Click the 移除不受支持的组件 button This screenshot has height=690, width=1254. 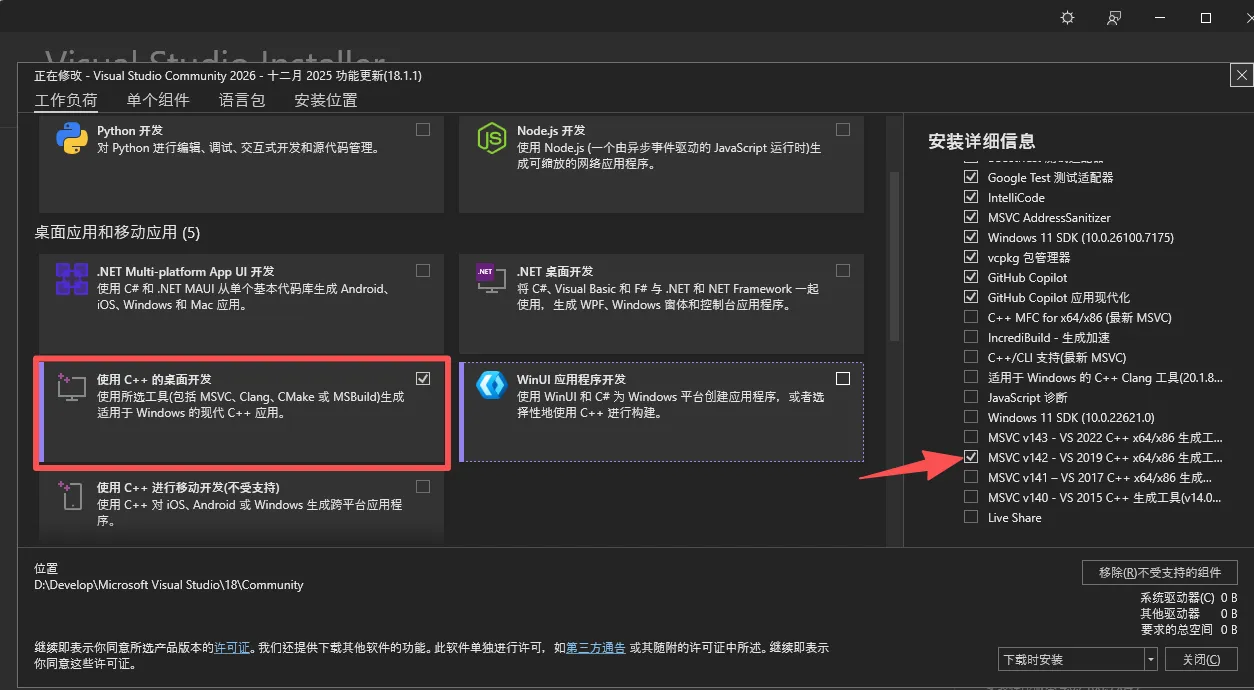tap(1160, 573)
